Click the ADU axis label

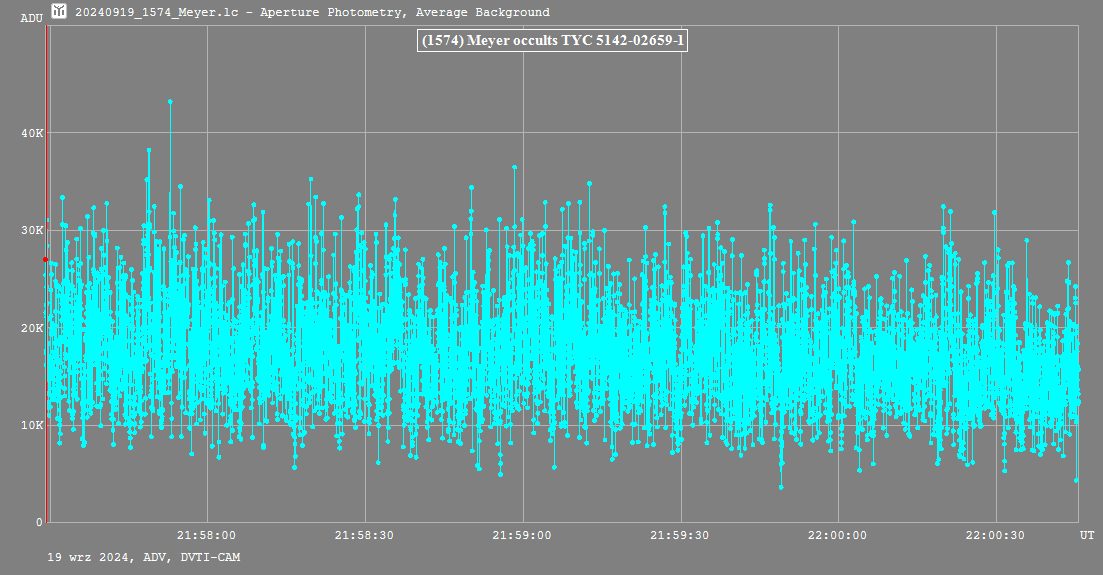click(x=32, y=18)
